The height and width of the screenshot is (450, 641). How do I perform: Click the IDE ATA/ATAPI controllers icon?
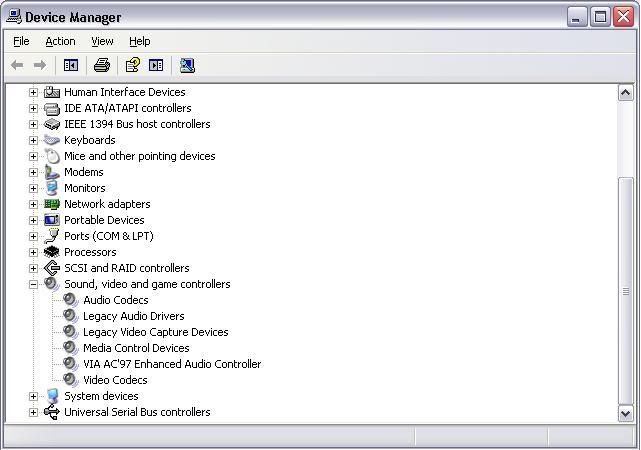pos(52,108)
